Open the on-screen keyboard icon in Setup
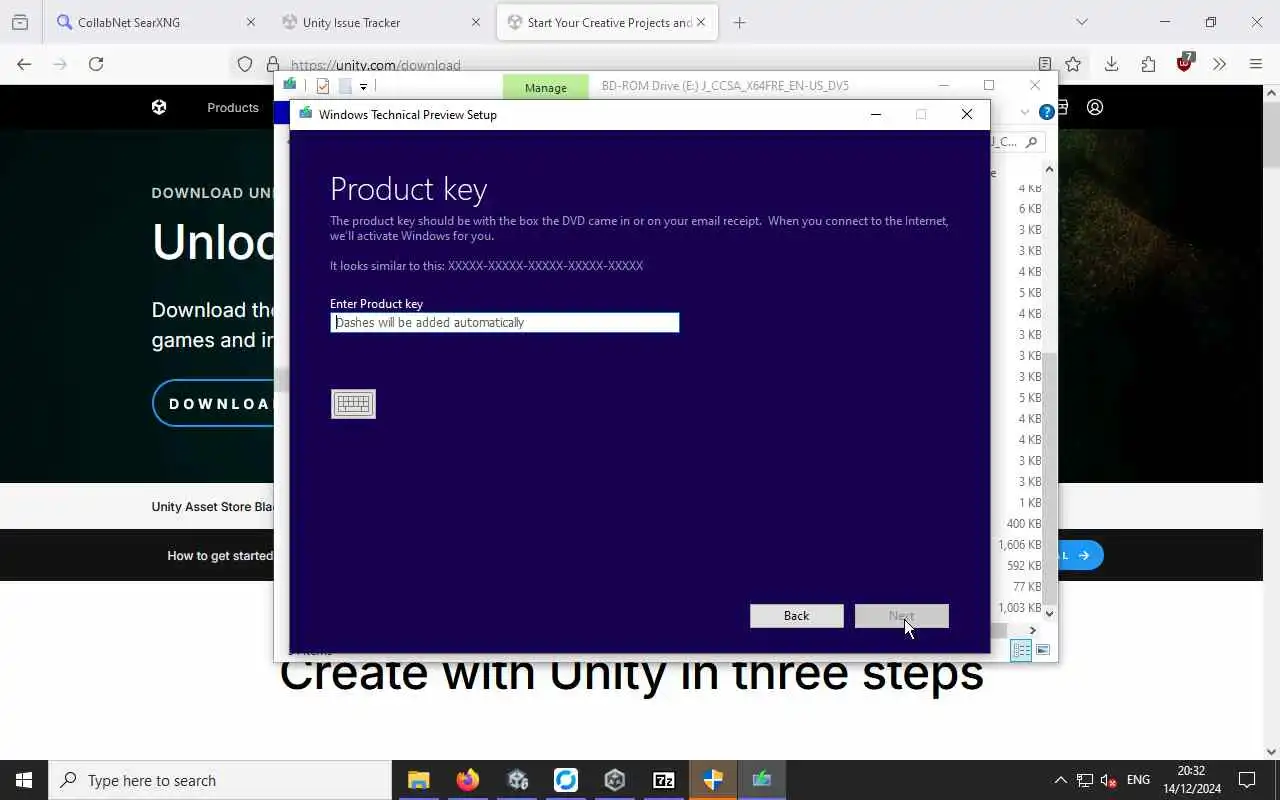The width and height of the screenshot is (1280, 800). click(353, 404)
